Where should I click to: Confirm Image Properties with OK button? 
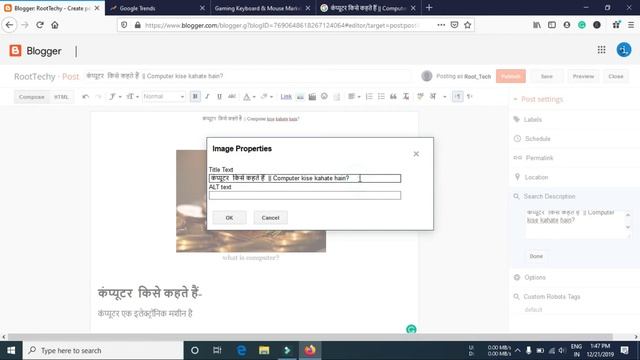[229, 218]
